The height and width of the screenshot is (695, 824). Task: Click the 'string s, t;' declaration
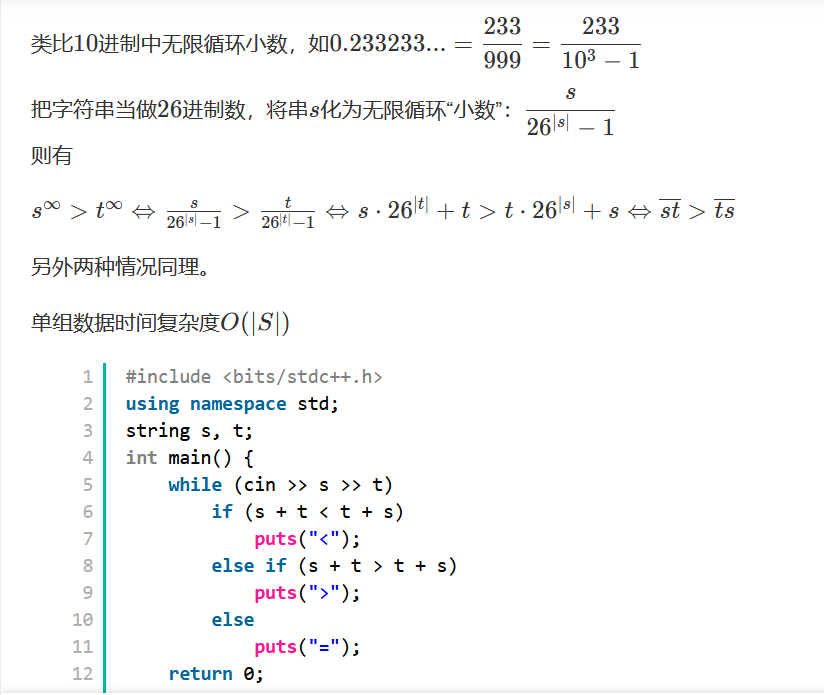pos(189,431)
